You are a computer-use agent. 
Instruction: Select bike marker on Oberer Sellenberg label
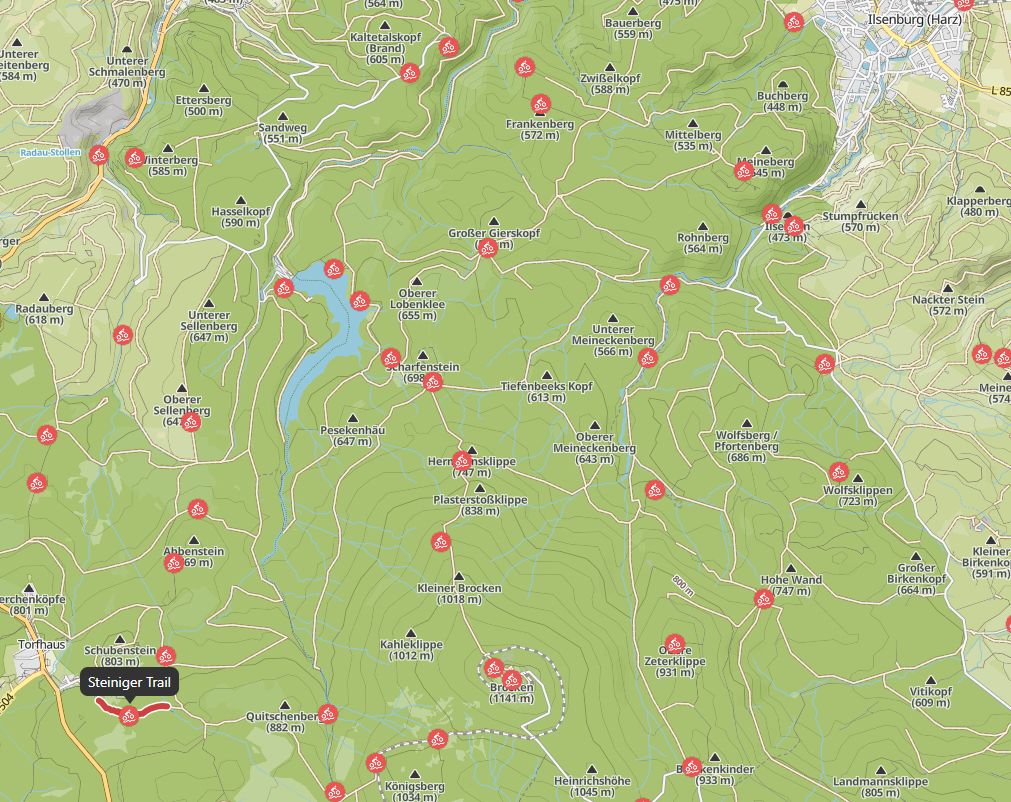coord(190,422)
